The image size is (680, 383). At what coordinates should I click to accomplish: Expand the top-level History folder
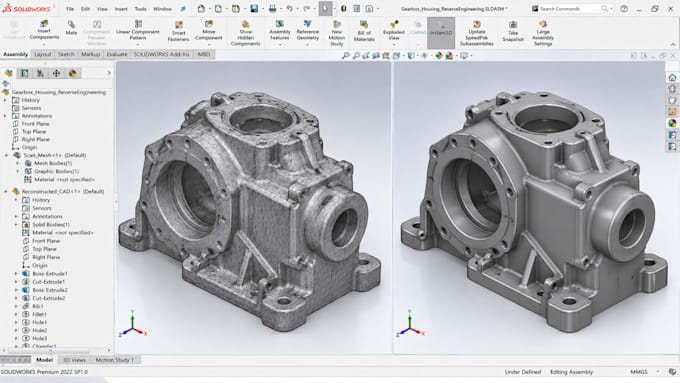[5, 100]
